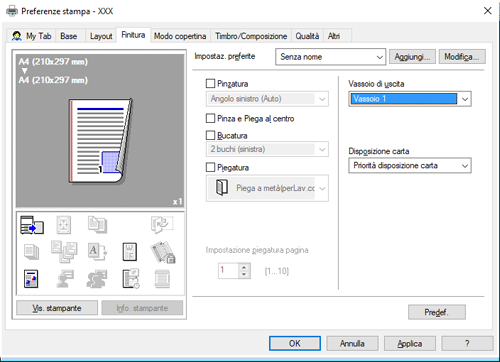Click the page with number and clock icon

[x=131, y=279]
